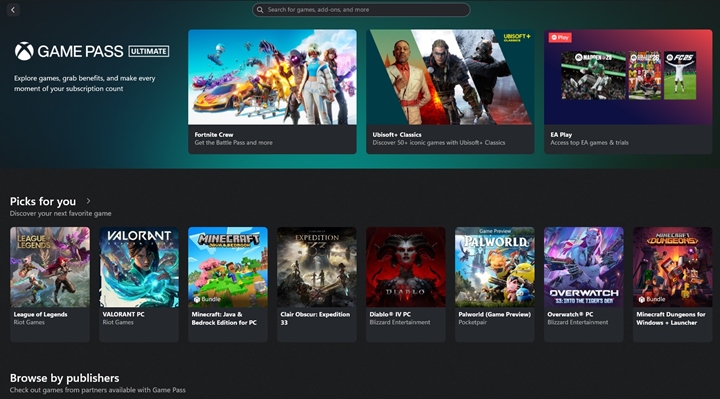Open the Picks for you heading link
Viewport: 720px width, 399px height.
tap(43, 201)
